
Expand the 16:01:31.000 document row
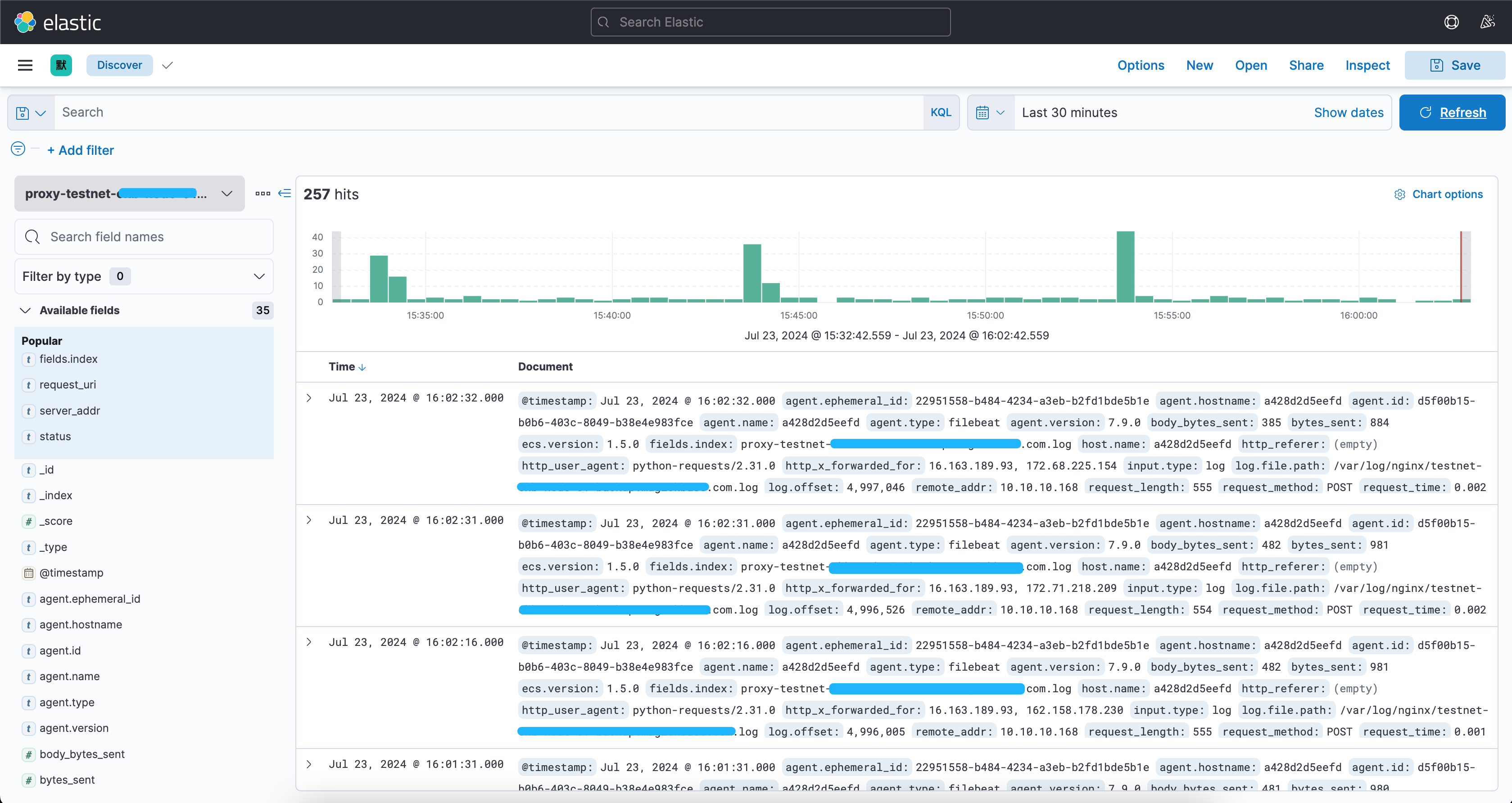[309, 764]
